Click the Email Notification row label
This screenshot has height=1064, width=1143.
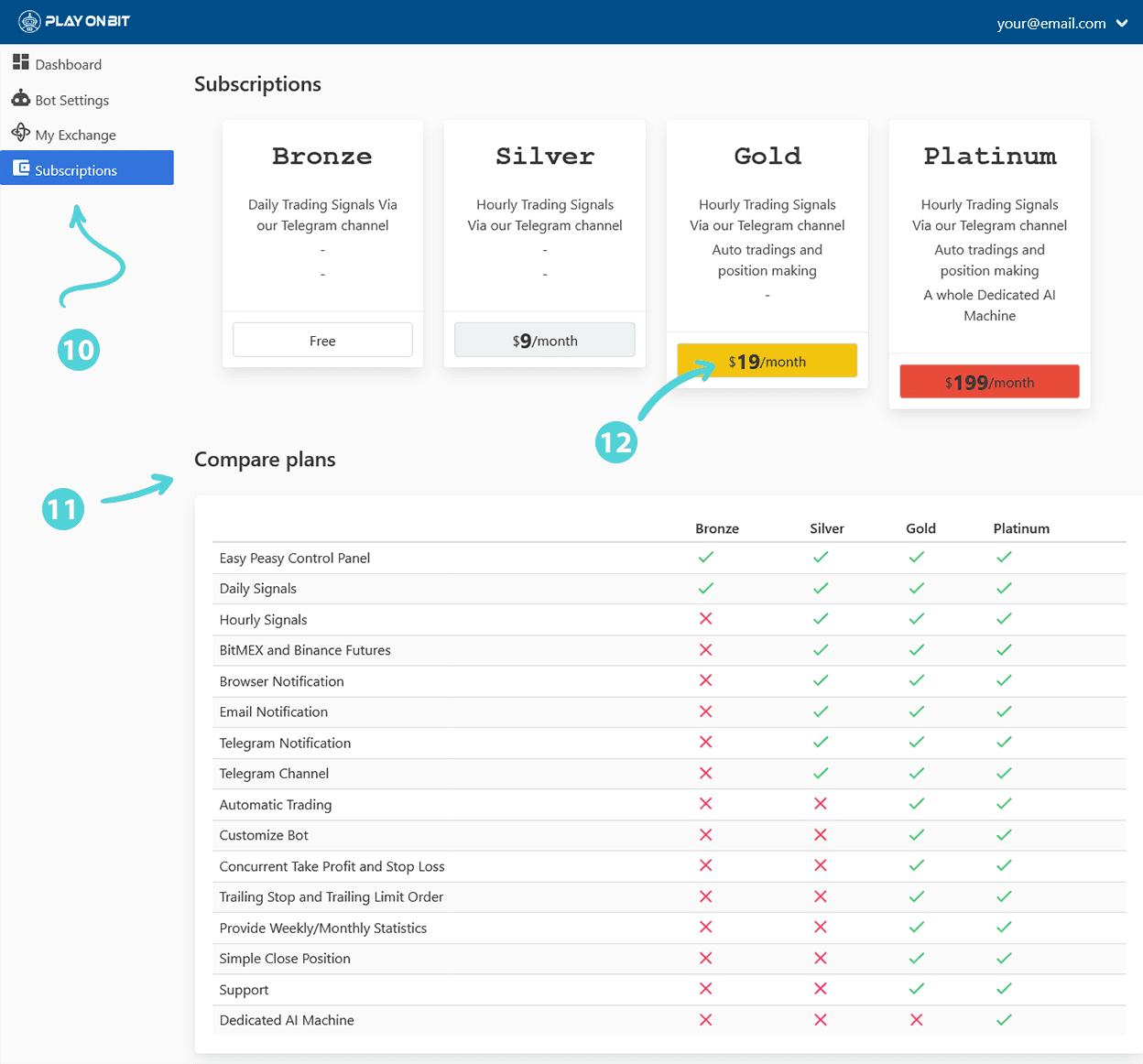tap(274, 711)
